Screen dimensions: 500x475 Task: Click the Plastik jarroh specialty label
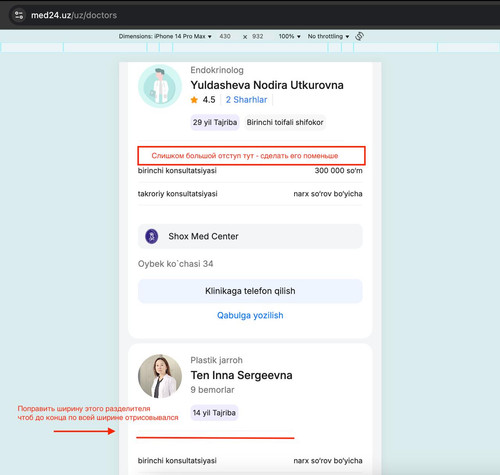(x=216, y=360)
